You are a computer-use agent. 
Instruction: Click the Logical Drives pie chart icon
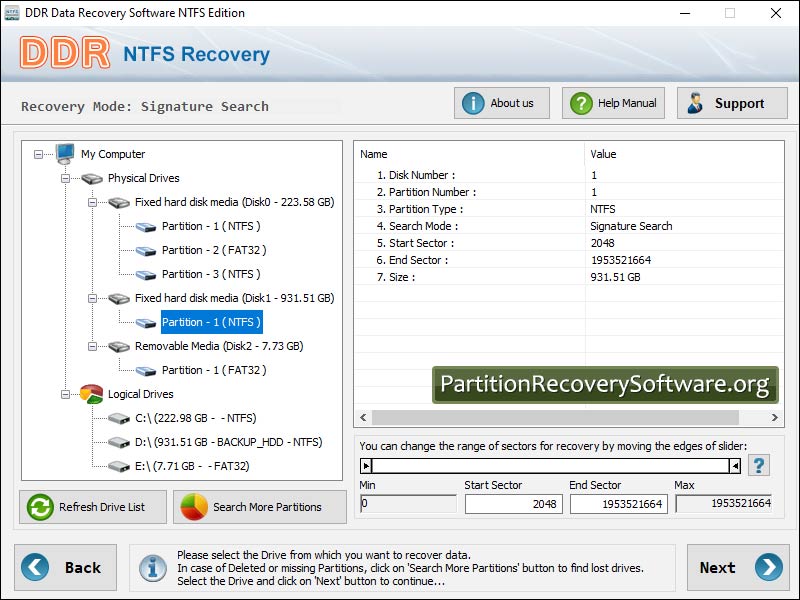91,394
